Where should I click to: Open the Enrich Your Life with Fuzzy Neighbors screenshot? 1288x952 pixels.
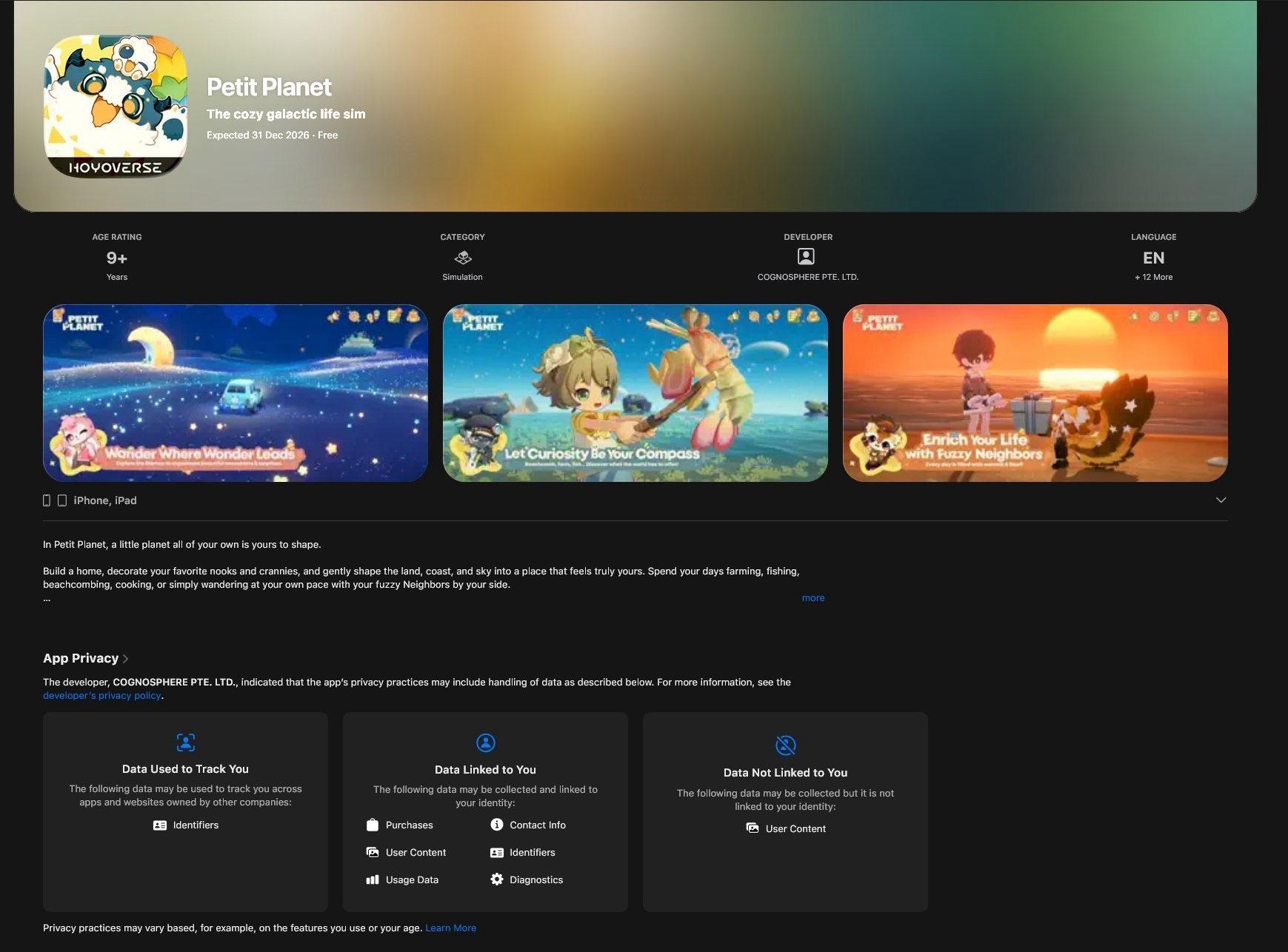point(1035,393)
